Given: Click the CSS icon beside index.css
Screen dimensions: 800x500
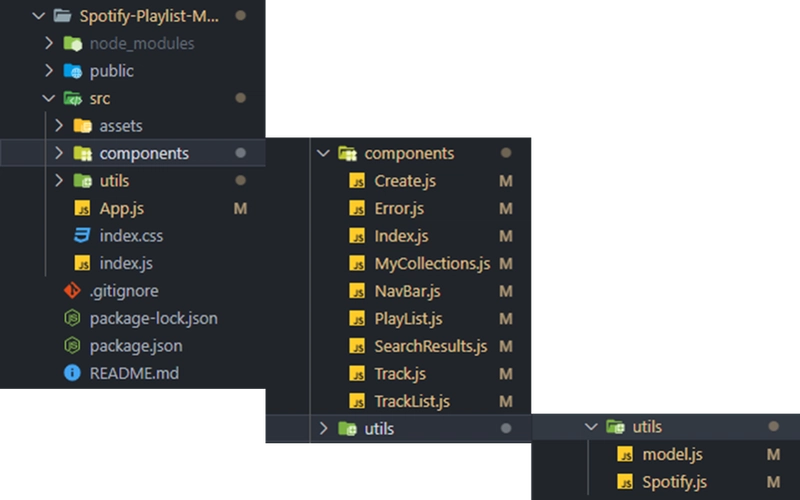Looking at the screenshot, I should pos(82,236).
